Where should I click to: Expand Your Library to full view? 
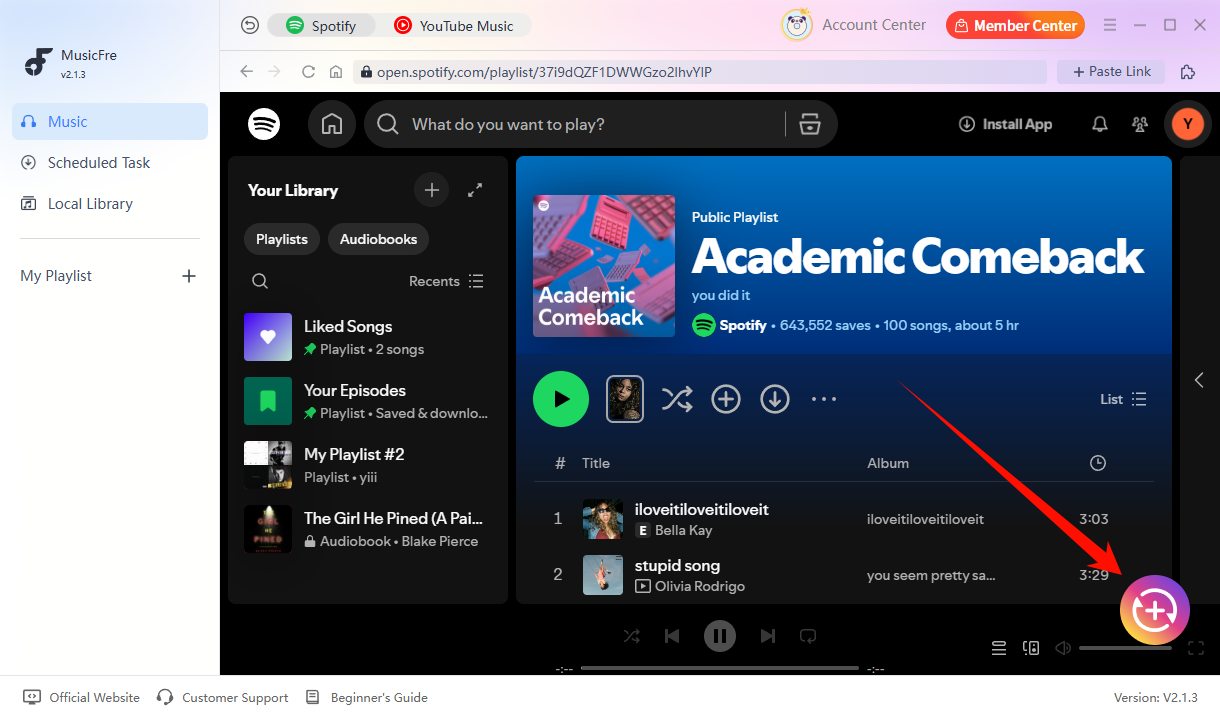pos(475,190)
